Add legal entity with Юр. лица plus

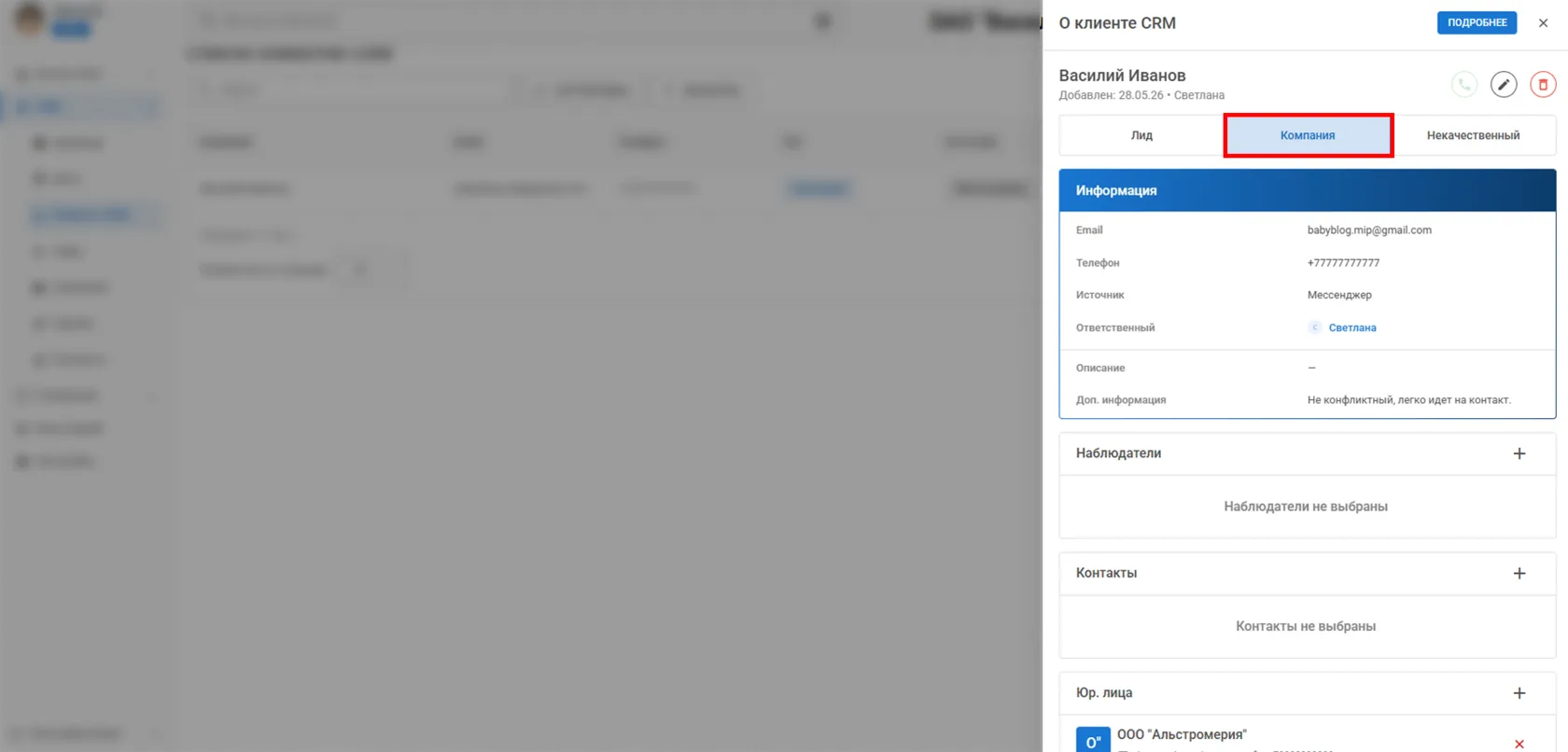click(x=1519, y=693)
